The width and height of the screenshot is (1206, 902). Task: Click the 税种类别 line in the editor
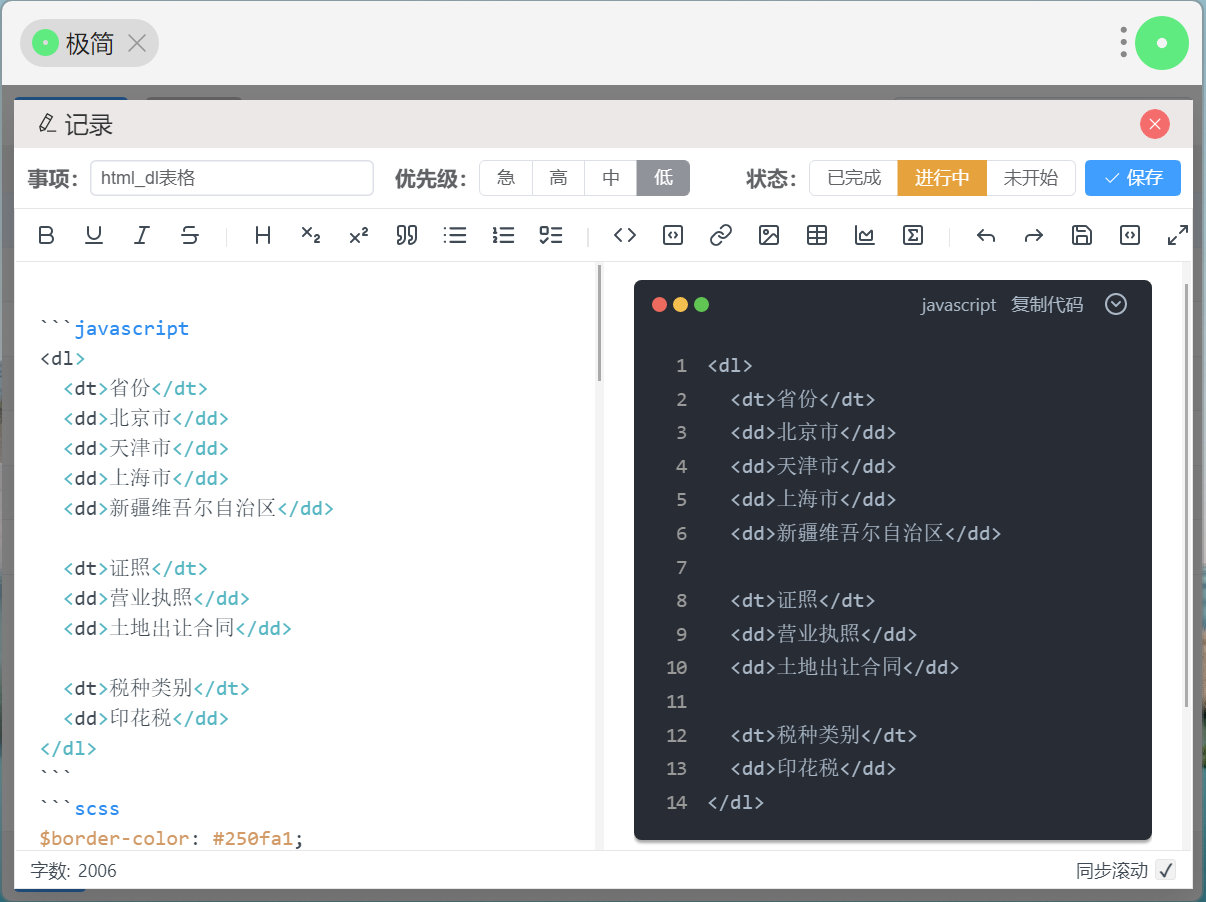pos(156,688)
